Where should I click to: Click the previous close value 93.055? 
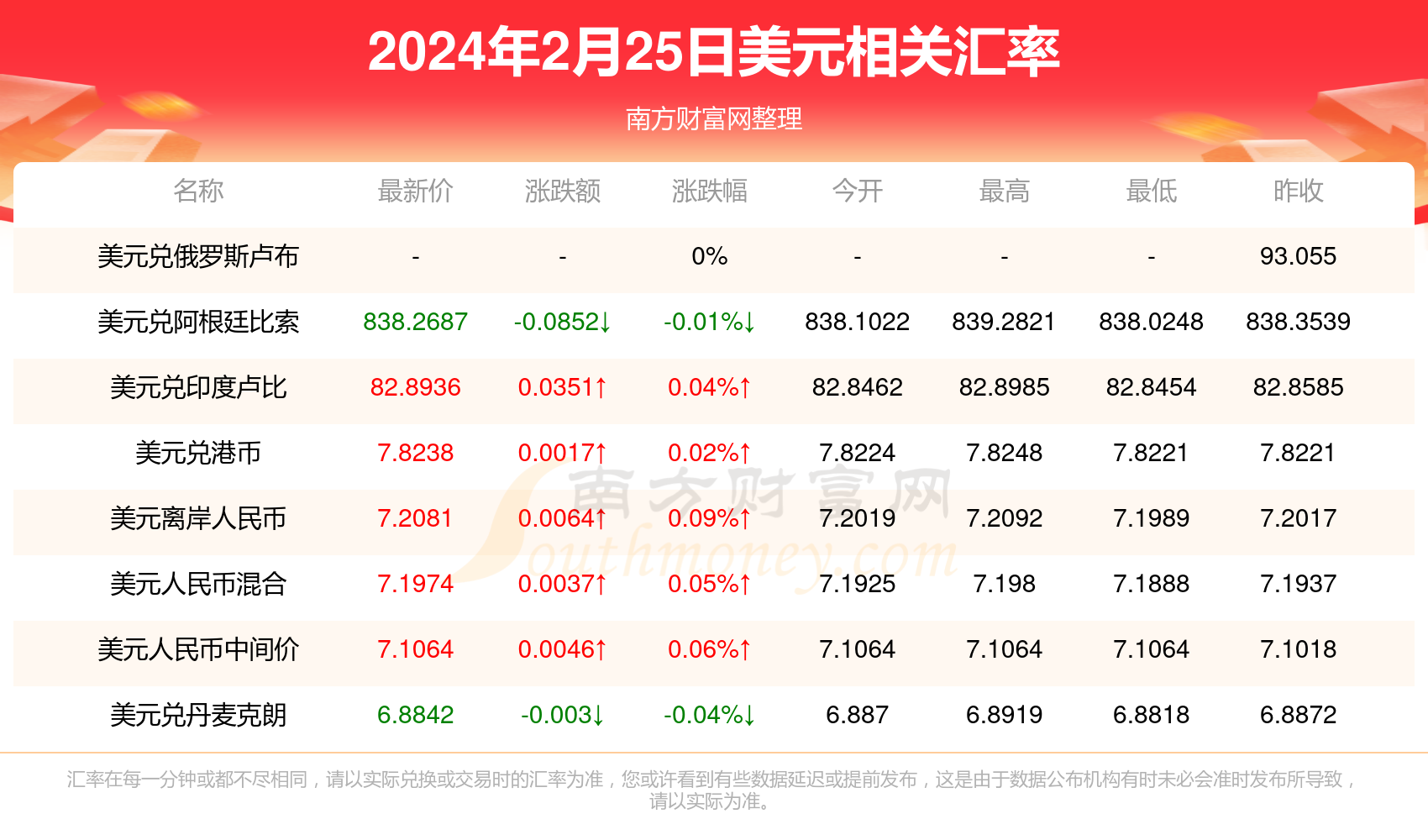pos(1299,257)
